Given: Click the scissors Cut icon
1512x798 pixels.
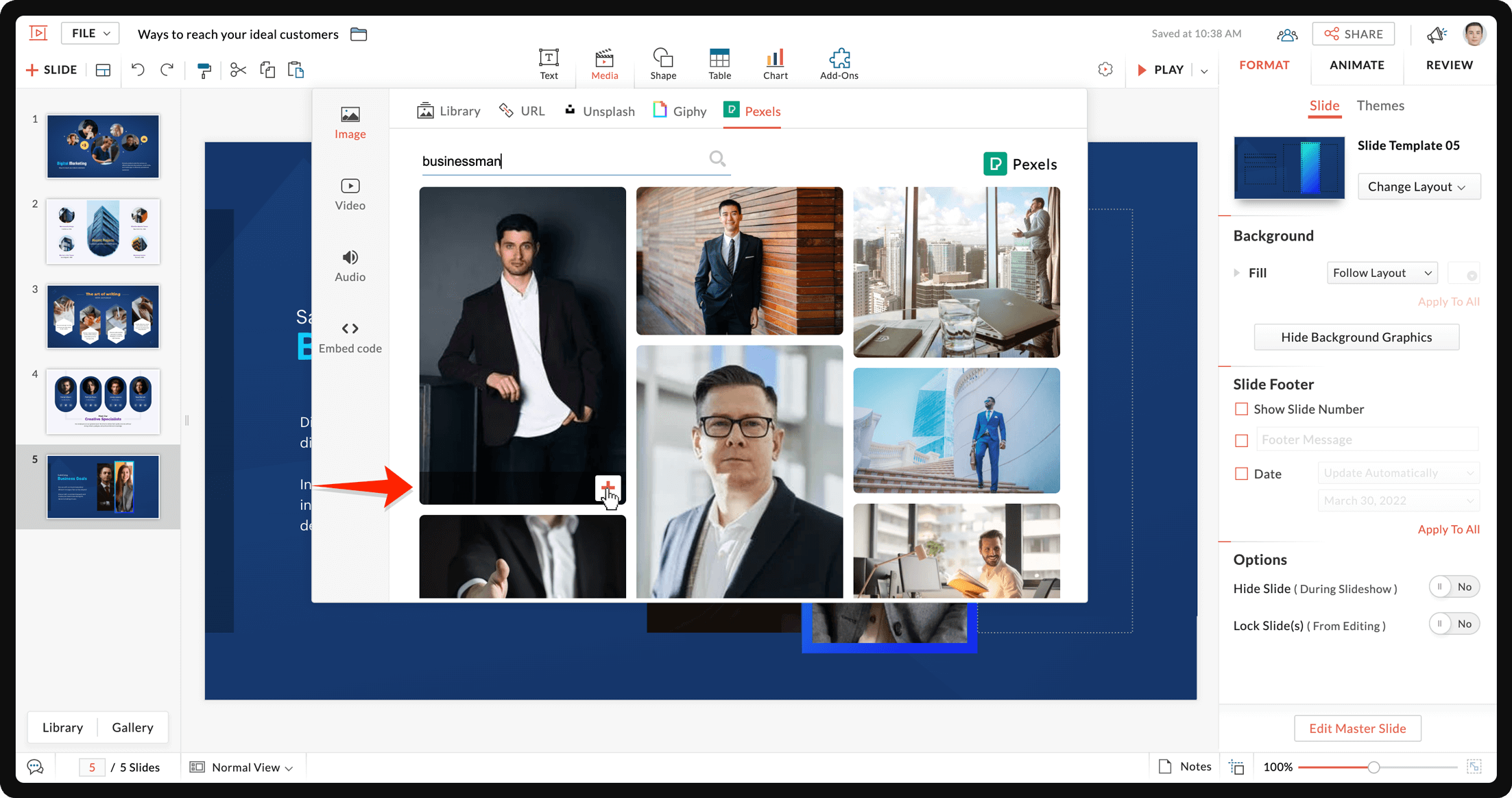Looking at the screenshot, I should click(238, 70).
